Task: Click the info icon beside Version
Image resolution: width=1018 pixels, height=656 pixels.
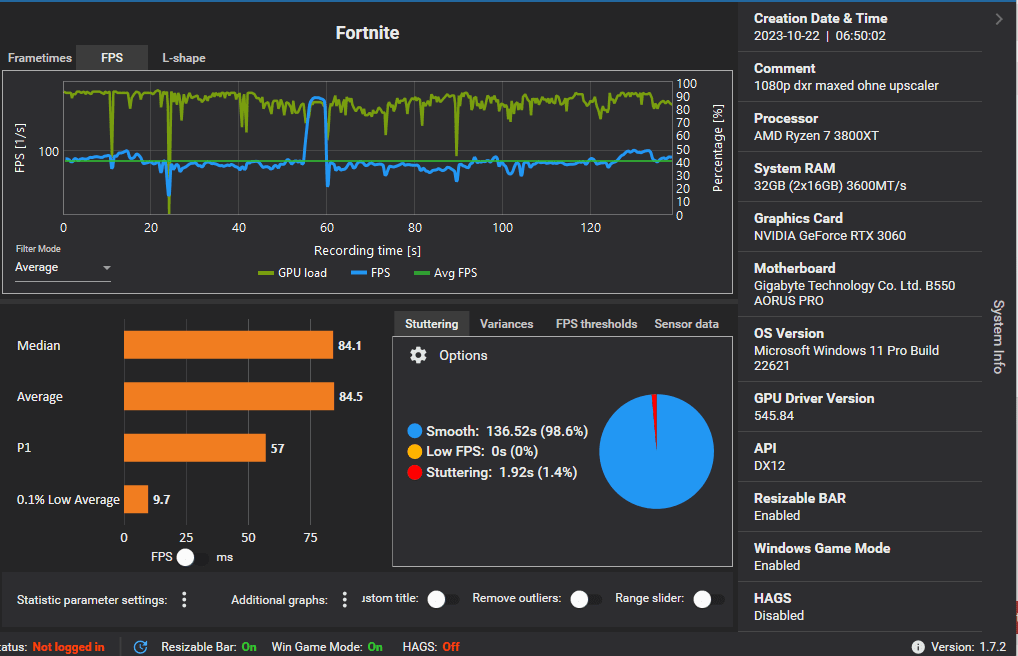Action: [918, 647]
